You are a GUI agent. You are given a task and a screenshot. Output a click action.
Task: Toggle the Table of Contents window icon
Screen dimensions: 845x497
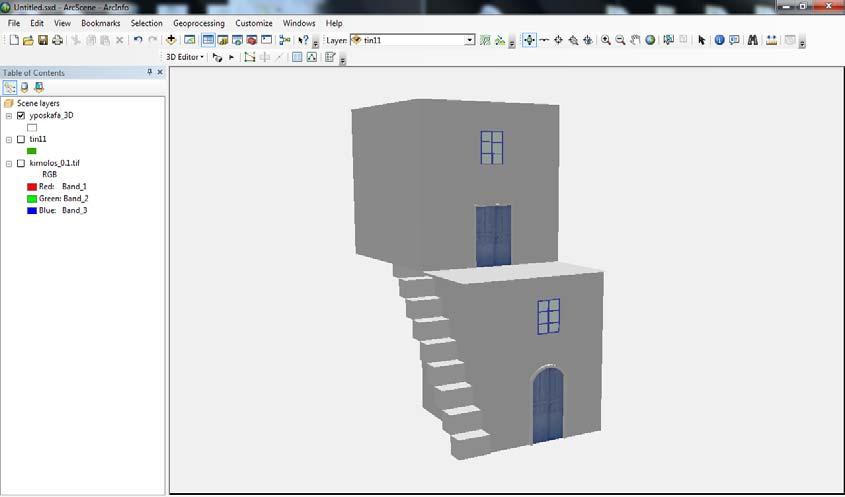[x=208, y=40]
